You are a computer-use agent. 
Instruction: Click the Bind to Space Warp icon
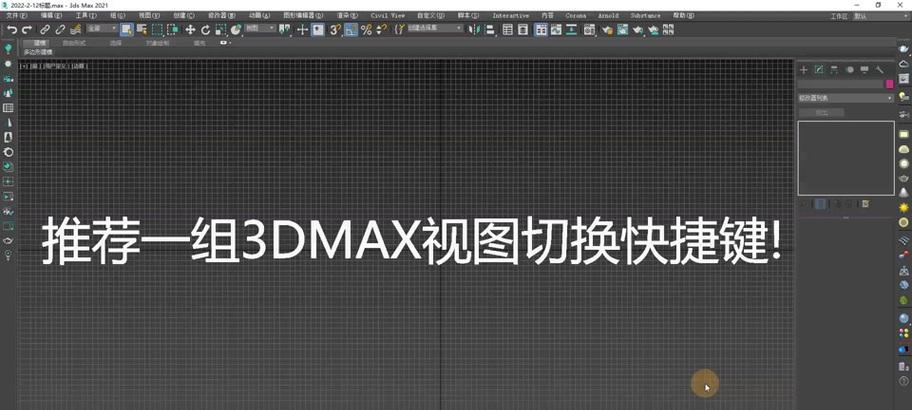[75, 29]
